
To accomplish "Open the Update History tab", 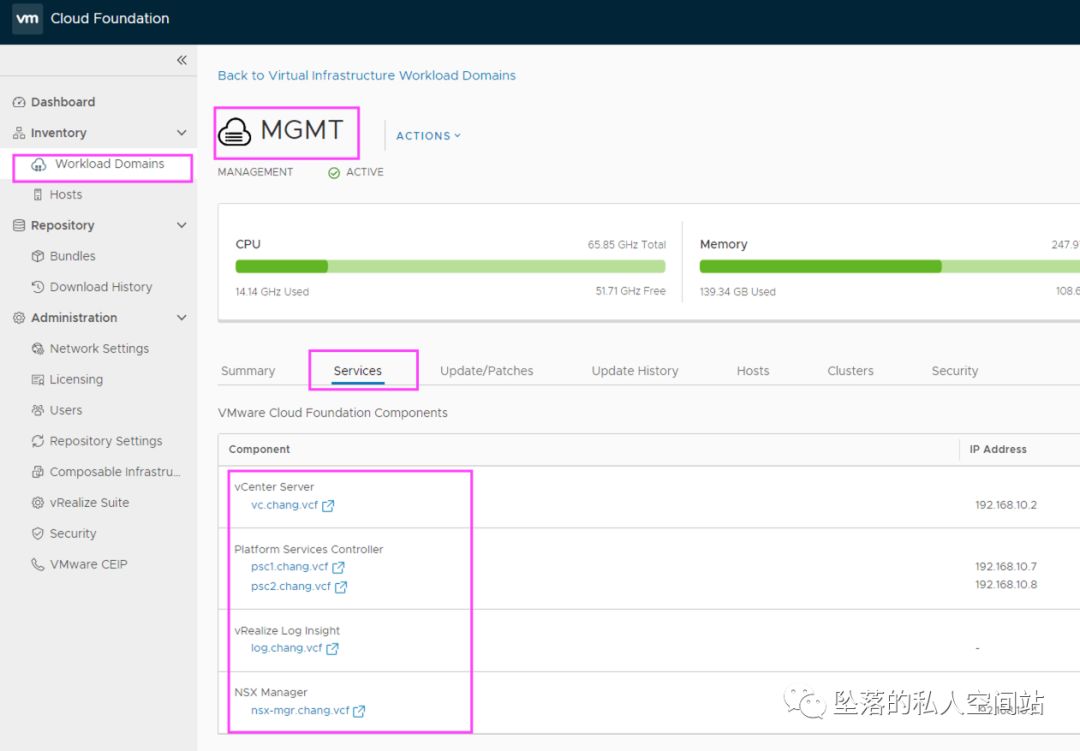I will coord(634,371).
